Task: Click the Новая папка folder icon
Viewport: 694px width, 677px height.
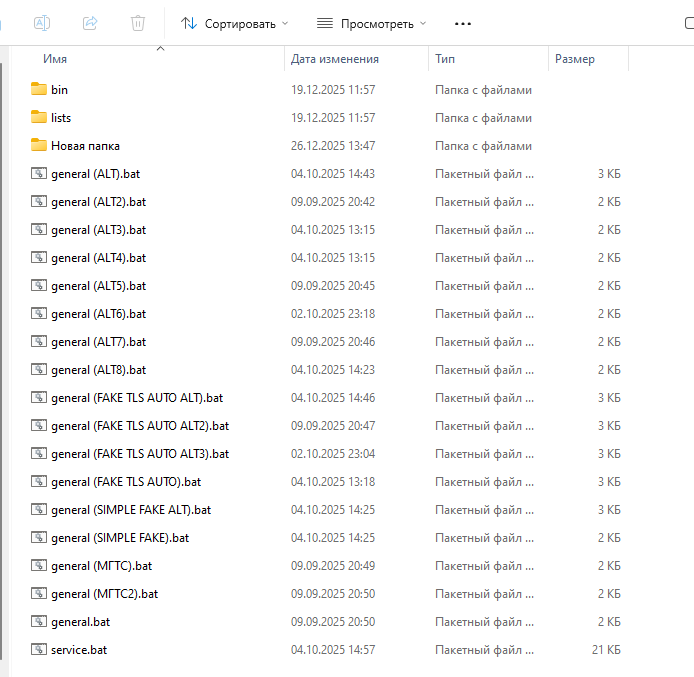Action: click(39, 145)
